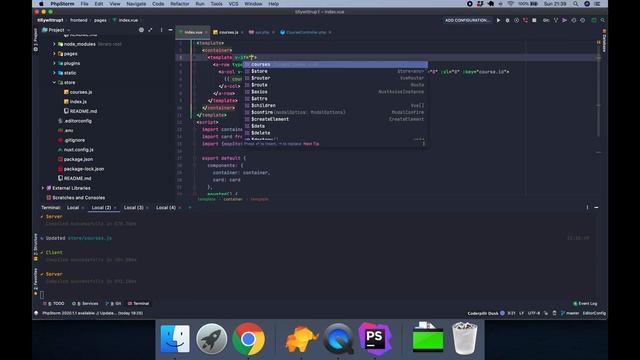
Task: Select courses suggestion in autocomplete popup
Action: click(336, 64)
